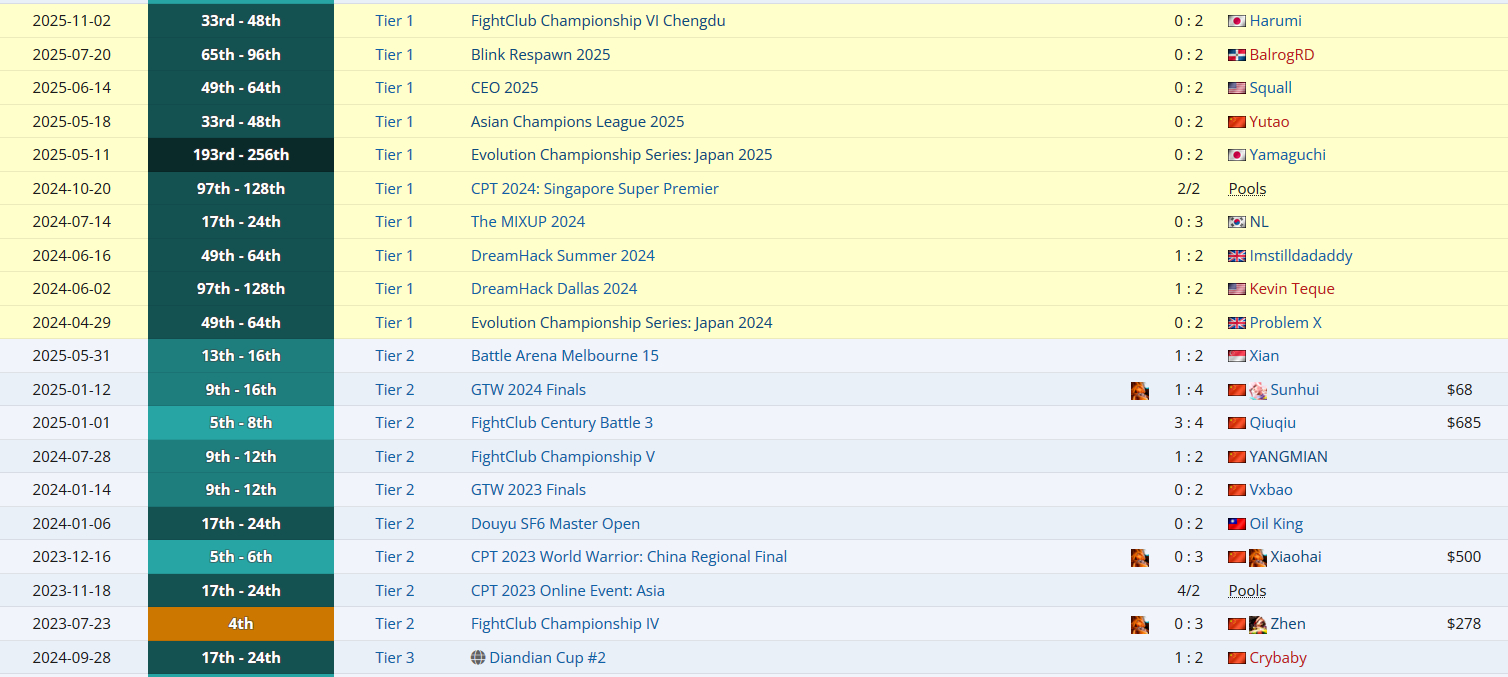1508x677 pixels.
Task: Click the Taiwan flag next to Oil King
Action: (x=1237, y=524)
